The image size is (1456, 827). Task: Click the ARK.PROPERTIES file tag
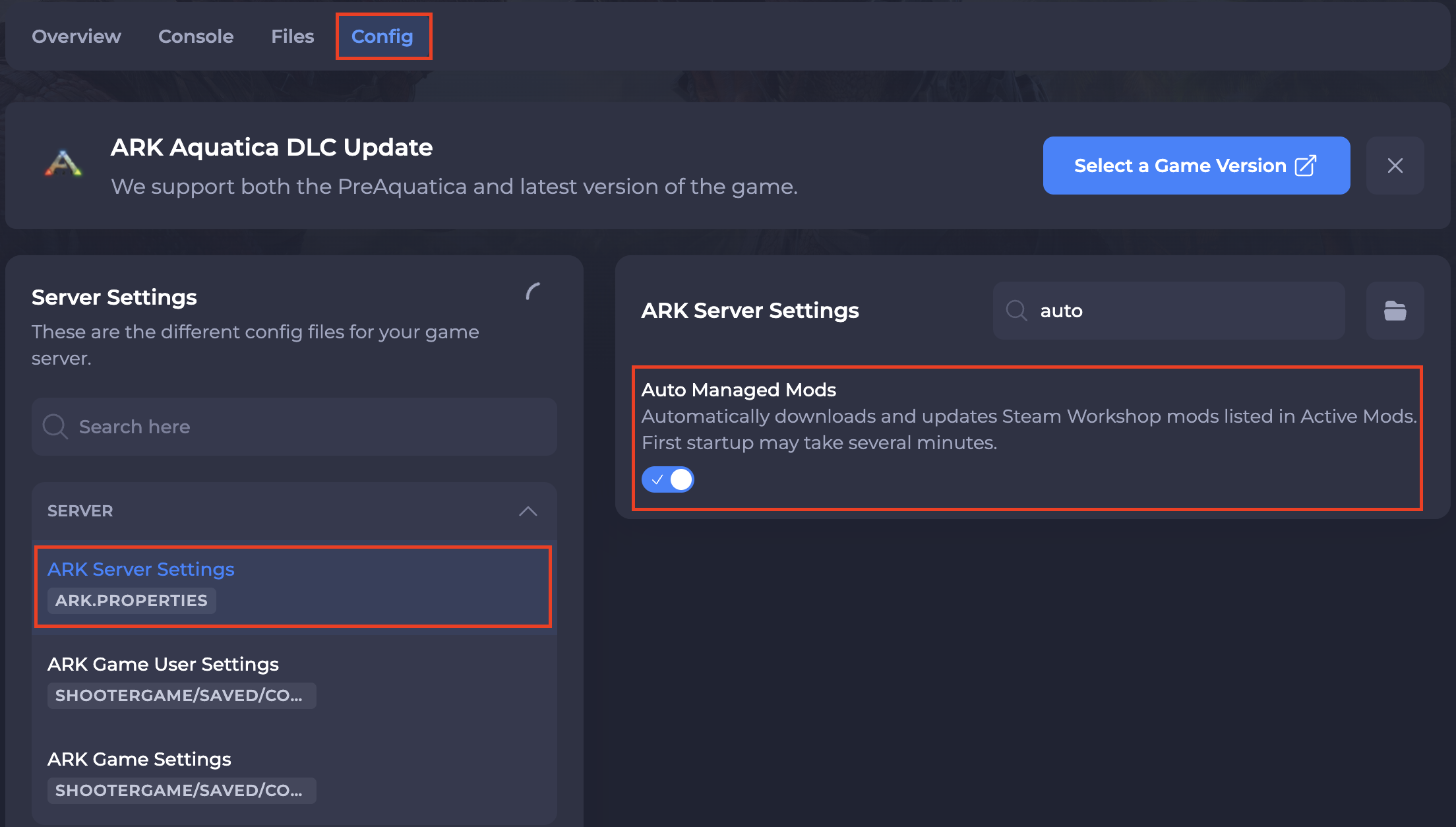point(131,601)
